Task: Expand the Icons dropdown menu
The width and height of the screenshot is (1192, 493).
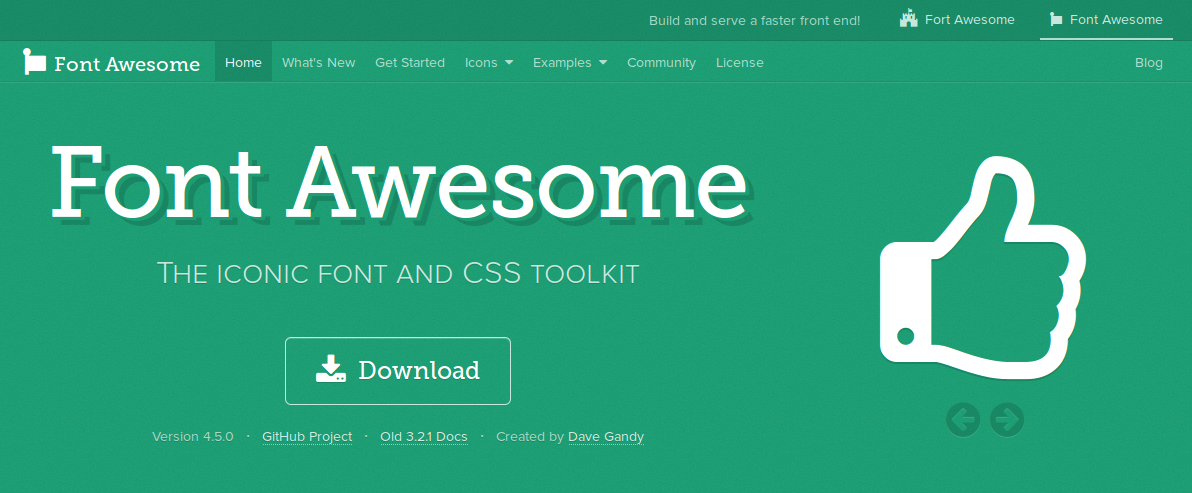Action: click(x=489, y=62)
